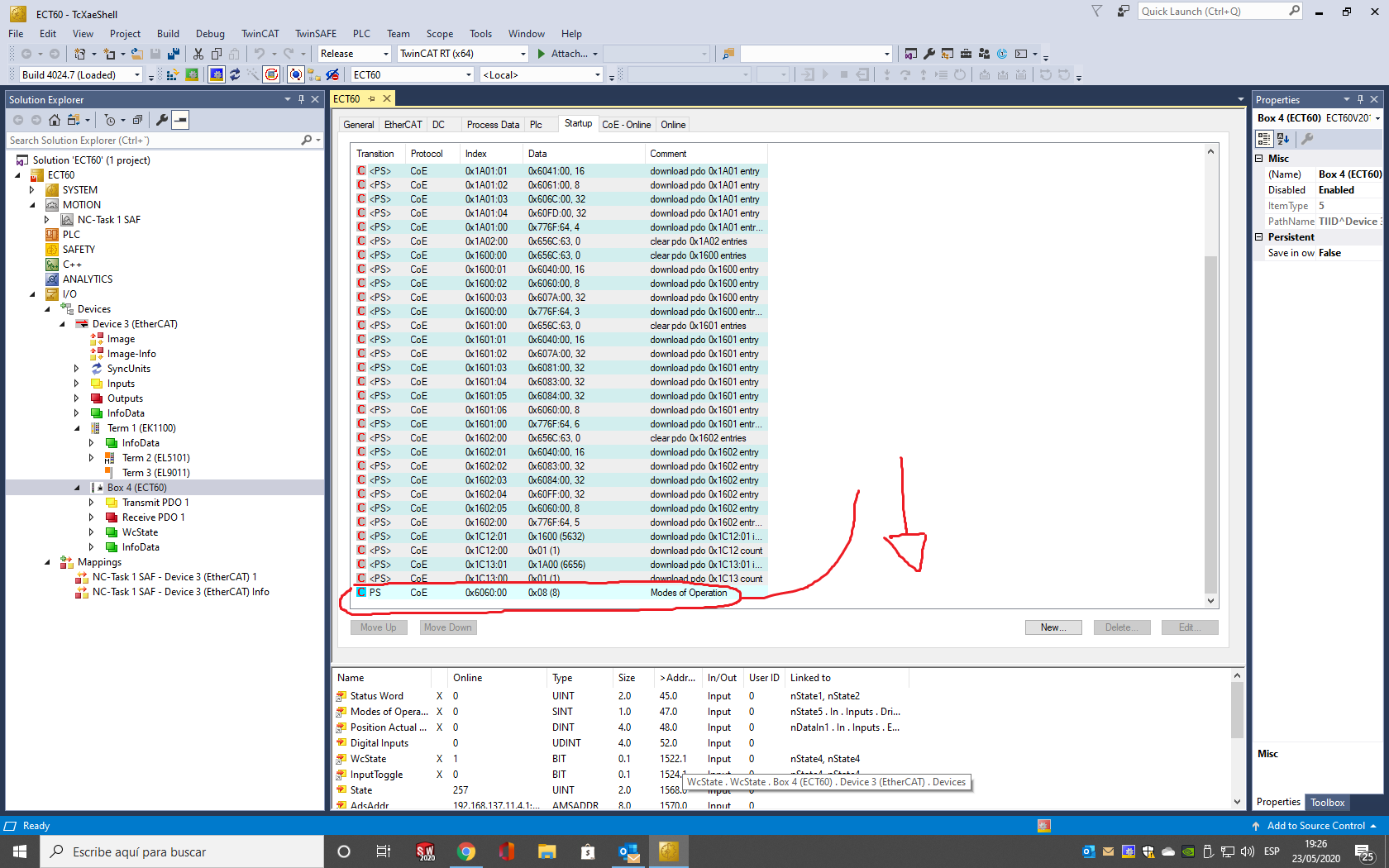Image resolution: width=1389 pixels, height=868 pixels.
Task: Open the Properties Window wrench icon in main toolbar
Action: coord(929,54)
